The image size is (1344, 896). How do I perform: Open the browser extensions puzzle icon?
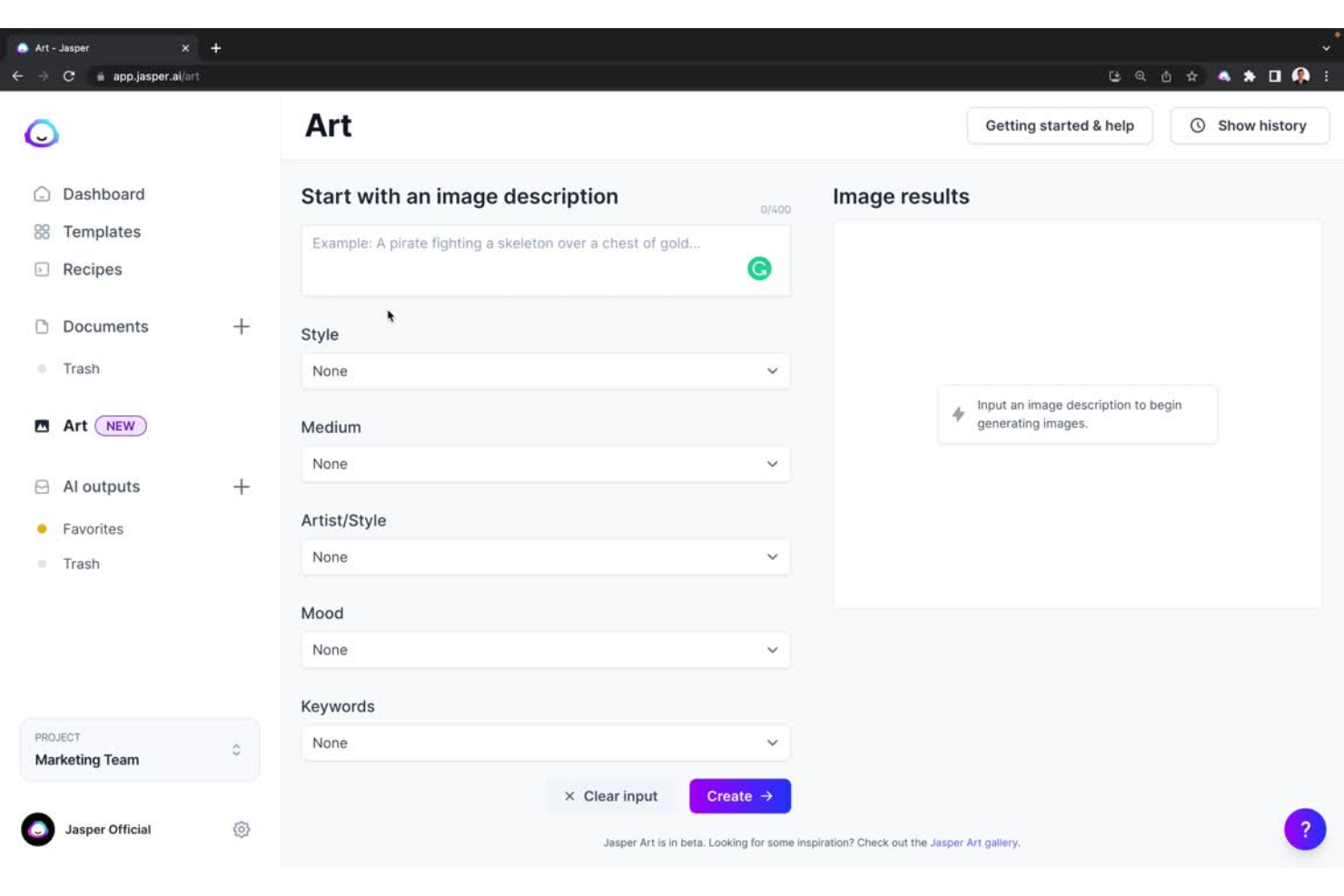pyautogui.click(x=1250, y=76)
